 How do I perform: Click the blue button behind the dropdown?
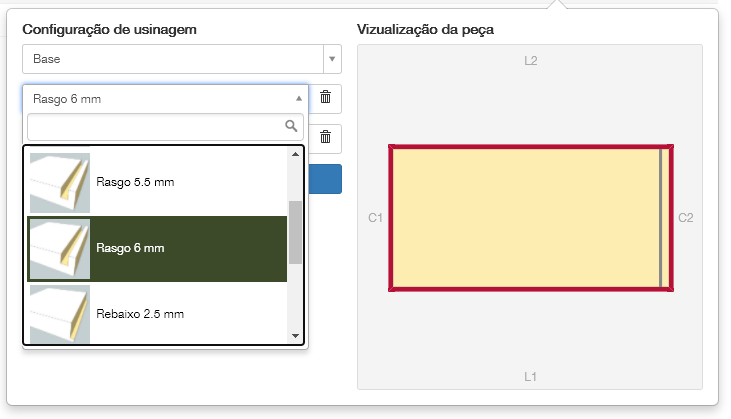[326, 179]
